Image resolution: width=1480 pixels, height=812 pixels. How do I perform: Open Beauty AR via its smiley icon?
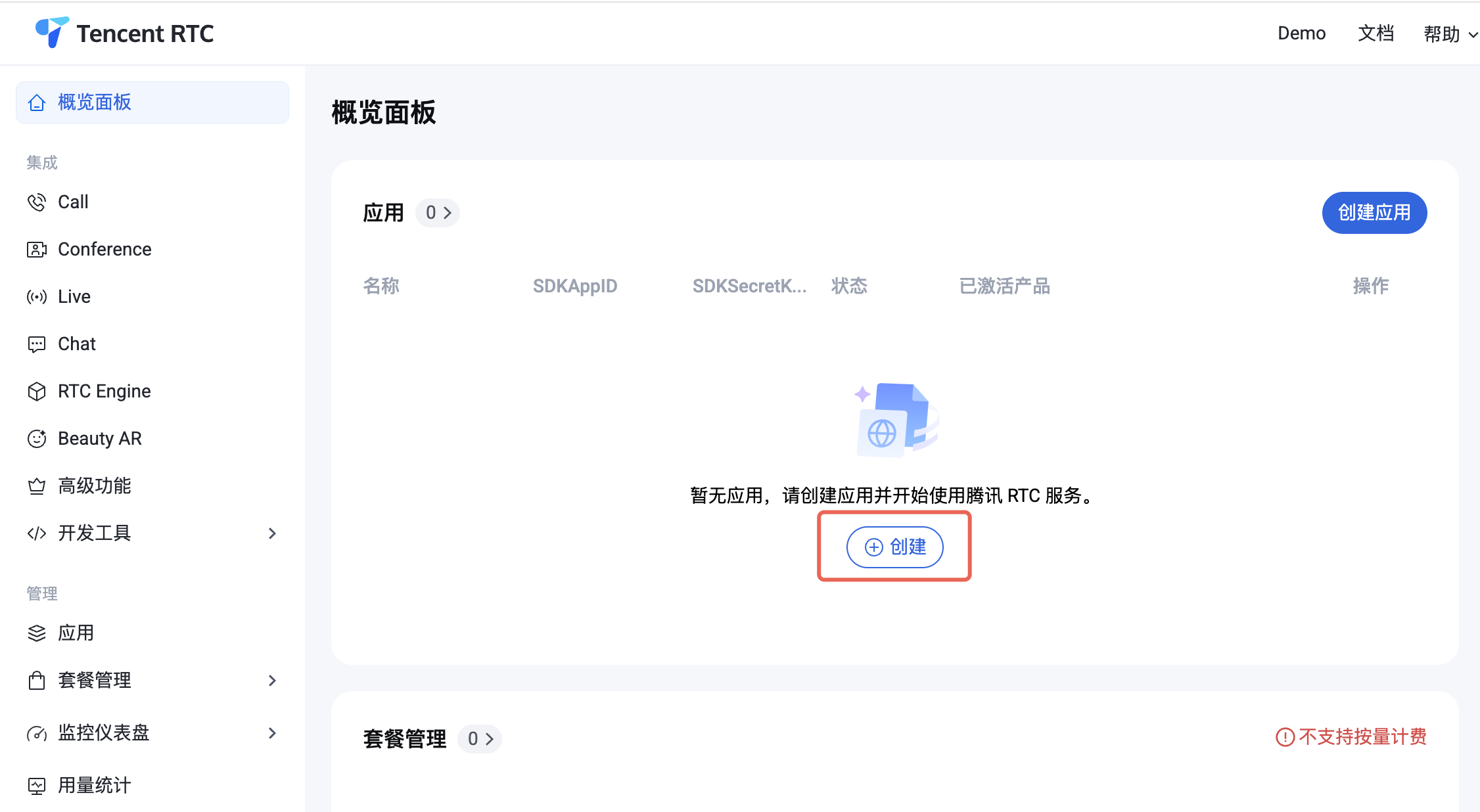[x=37, y=439]
